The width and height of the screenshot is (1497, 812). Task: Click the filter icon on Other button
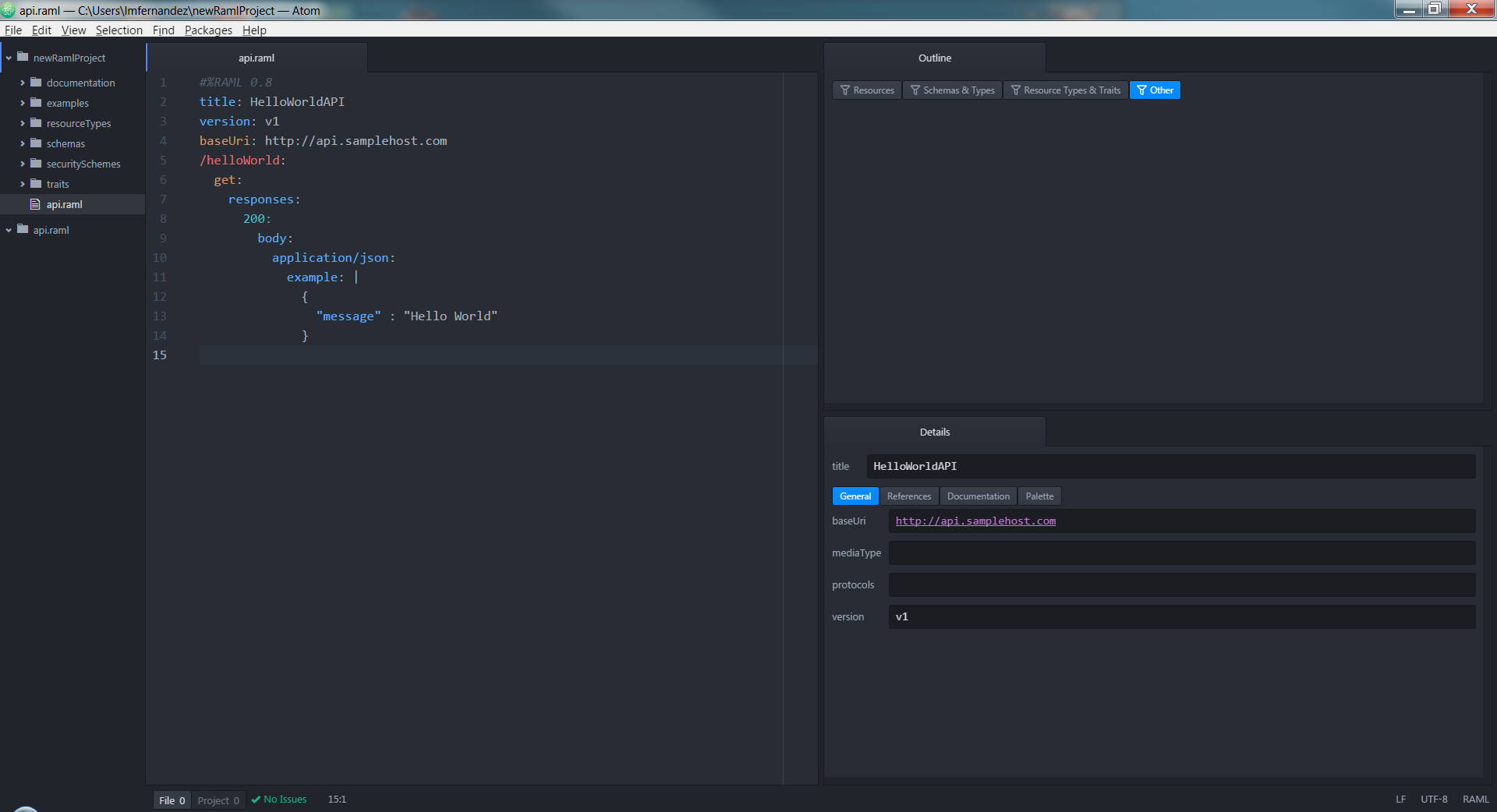1142,90
